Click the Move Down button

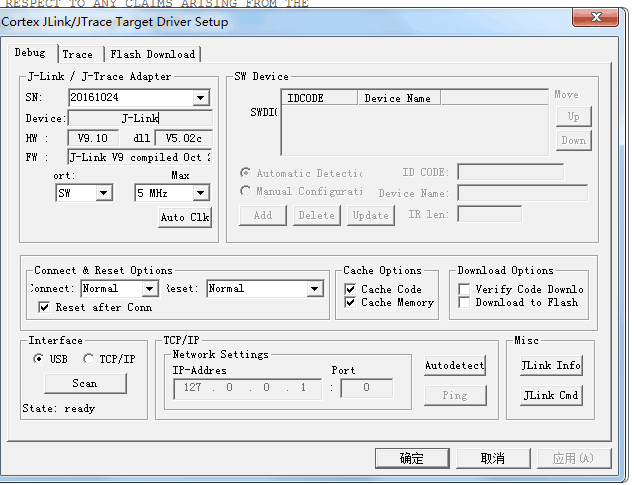[574, 140]
